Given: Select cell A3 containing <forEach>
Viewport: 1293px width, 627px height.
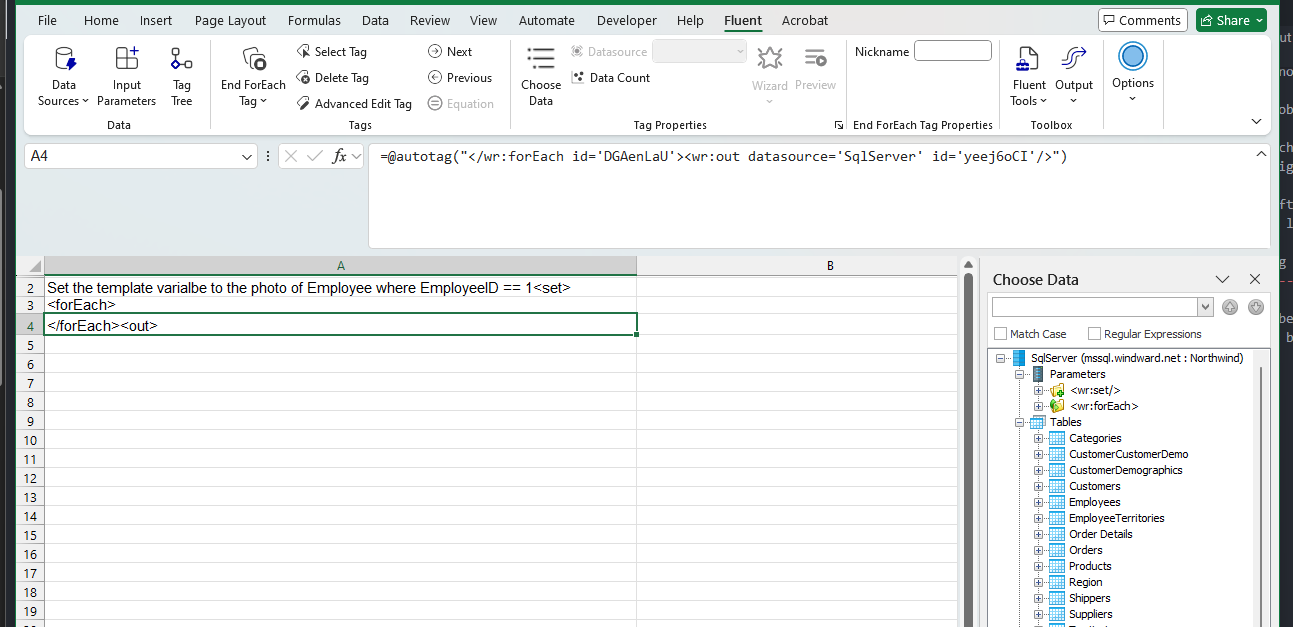Looking at the screenshot, I should (x=341, y=305).
